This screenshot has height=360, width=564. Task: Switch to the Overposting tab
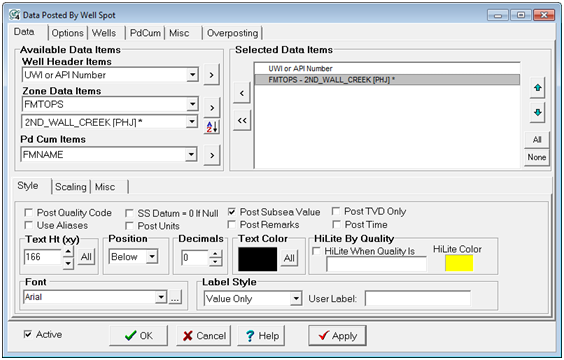point(232,33)
